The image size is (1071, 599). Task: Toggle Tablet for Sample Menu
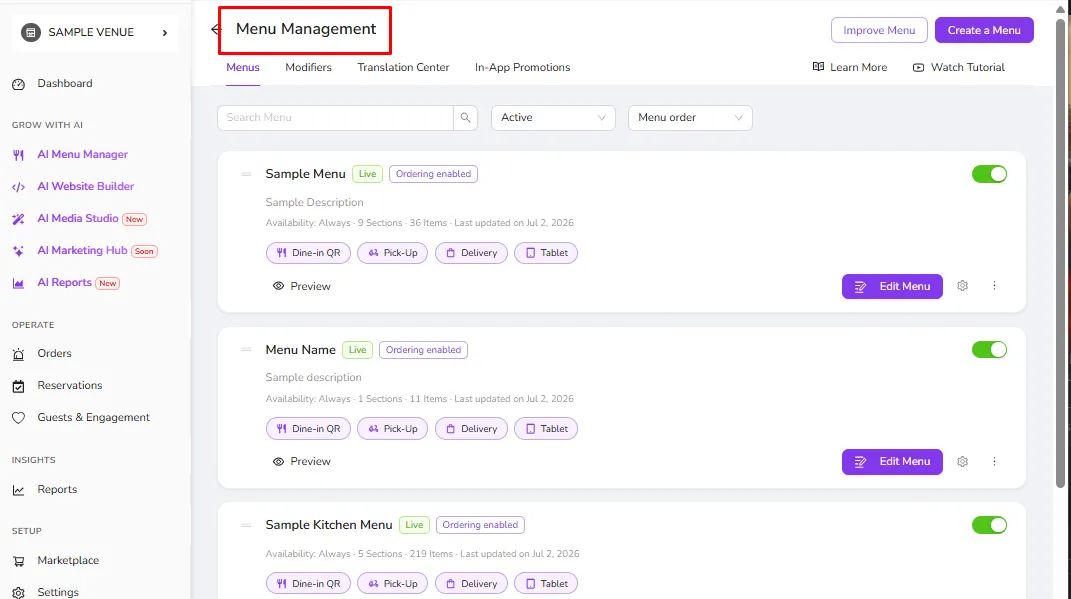coord(546,253)
